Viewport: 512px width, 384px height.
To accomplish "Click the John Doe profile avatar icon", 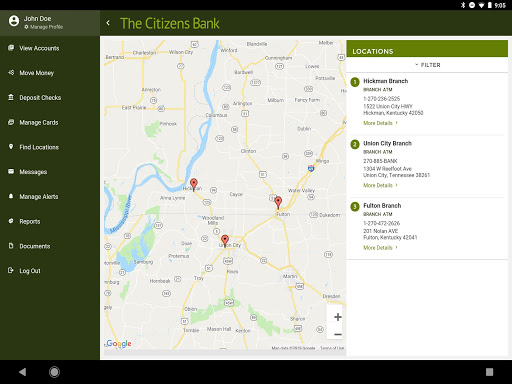I will click(x=14, y=21).
